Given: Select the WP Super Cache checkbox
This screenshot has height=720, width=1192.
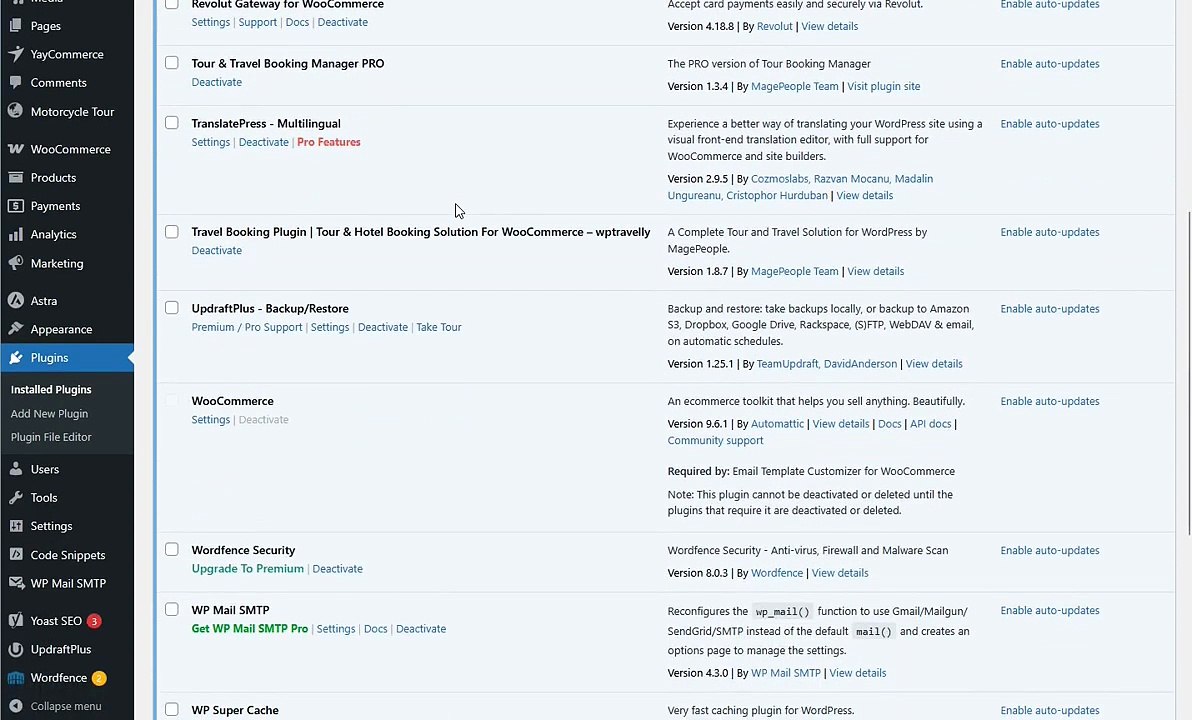Looking at the screenshot, I should click(172, 709).
